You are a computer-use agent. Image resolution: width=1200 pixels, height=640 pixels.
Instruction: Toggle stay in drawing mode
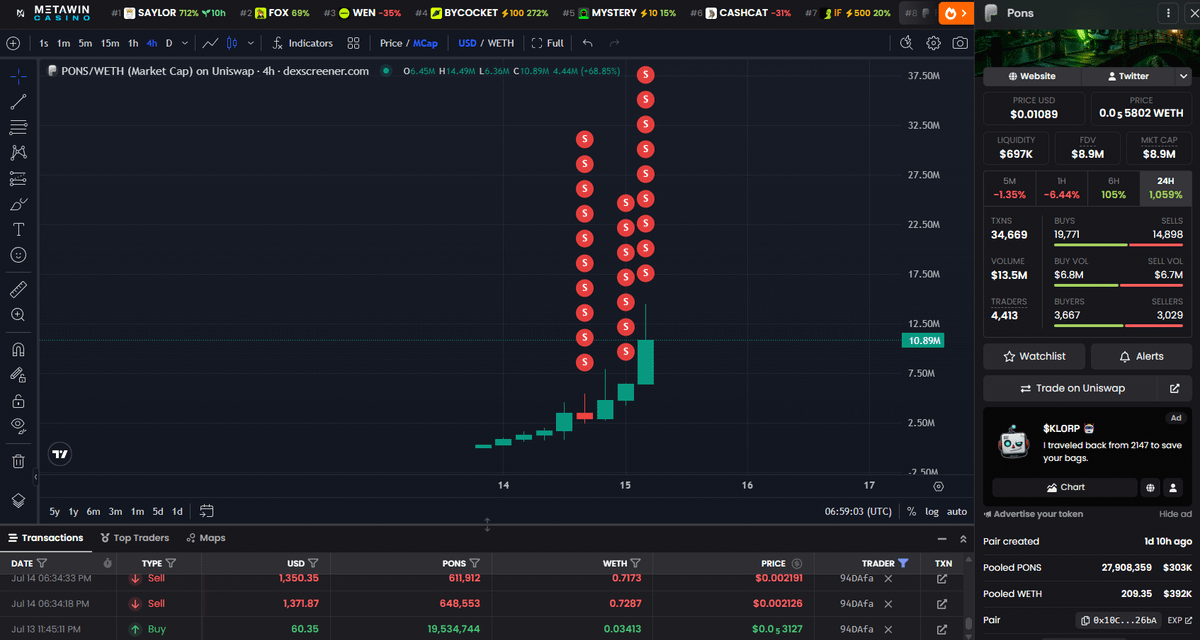pyautogui.click(x=18, y=375)
